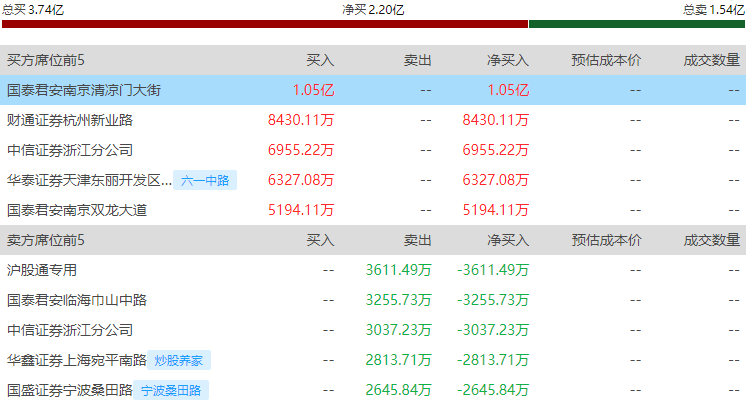Click 买方席位前5 header
The width and height of the screenshot is (746, 406).
pos(46,60)
